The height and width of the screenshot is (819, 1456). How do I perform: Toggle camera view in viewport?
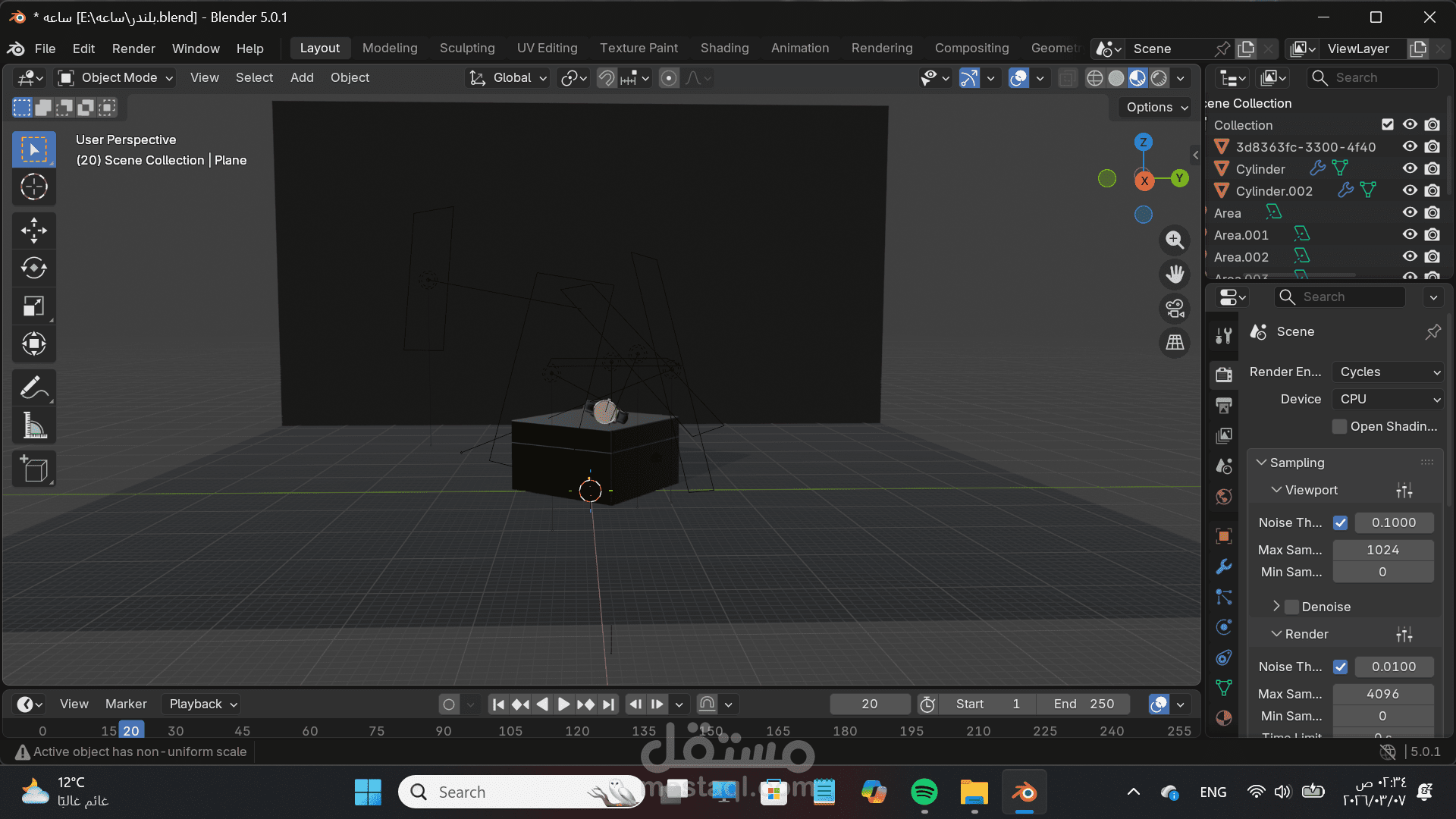tap(1175, 309)
